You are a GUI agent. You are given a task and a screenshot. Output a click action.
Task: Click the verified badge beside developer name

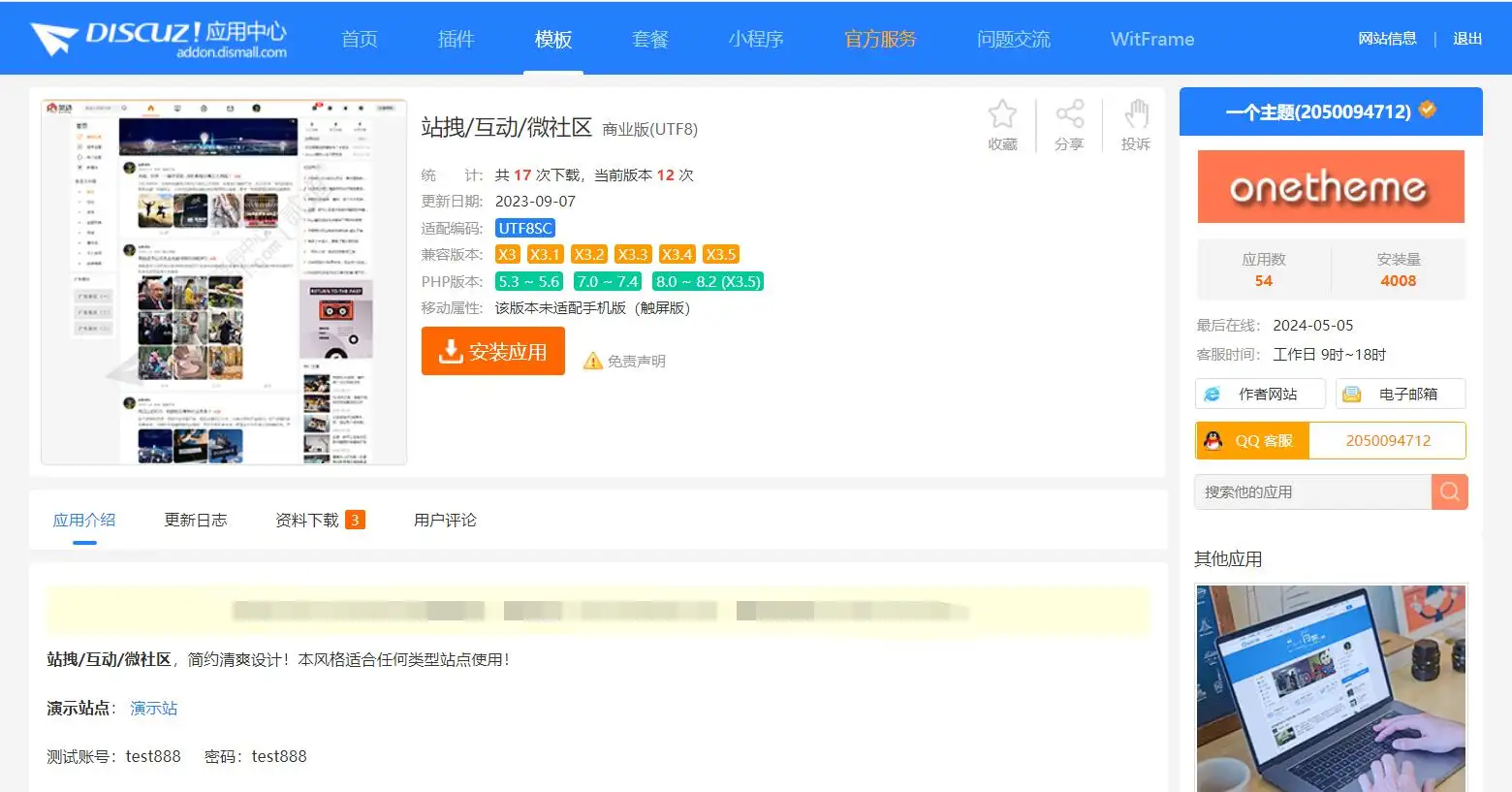click(x=1427, y=110)
